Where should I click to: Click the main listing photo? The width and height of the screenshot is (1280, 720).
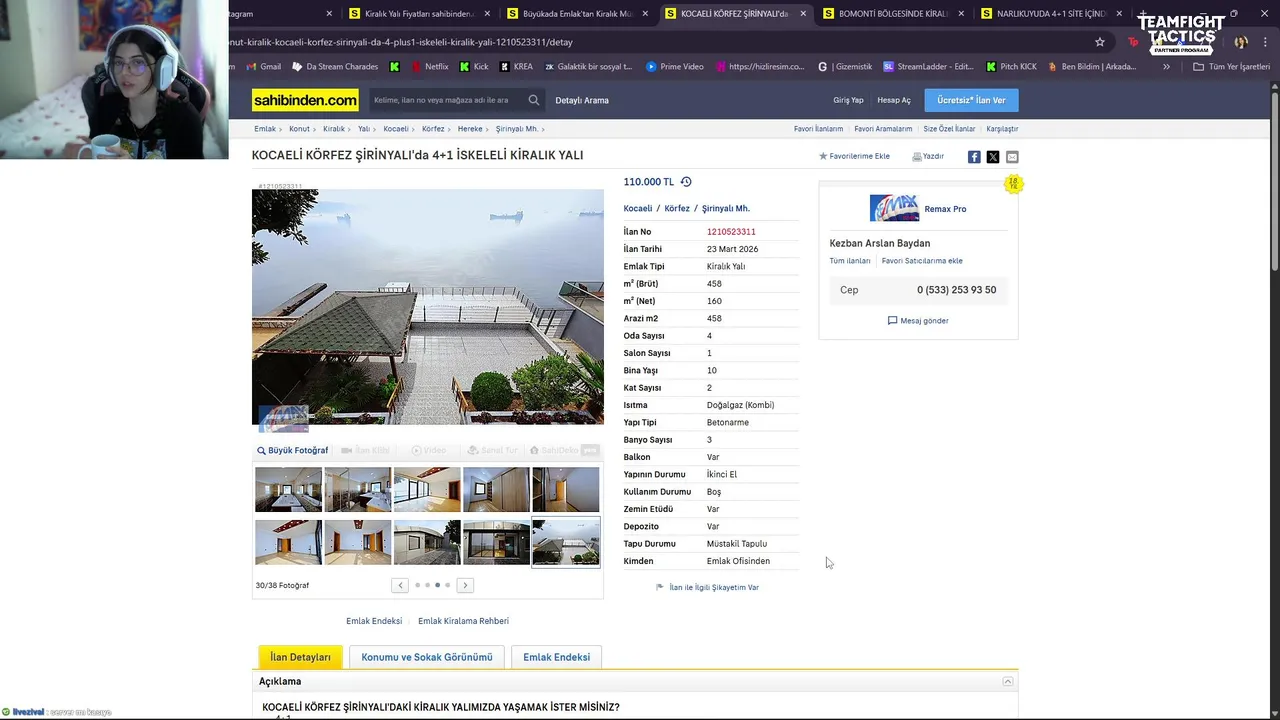pos(428,307)
